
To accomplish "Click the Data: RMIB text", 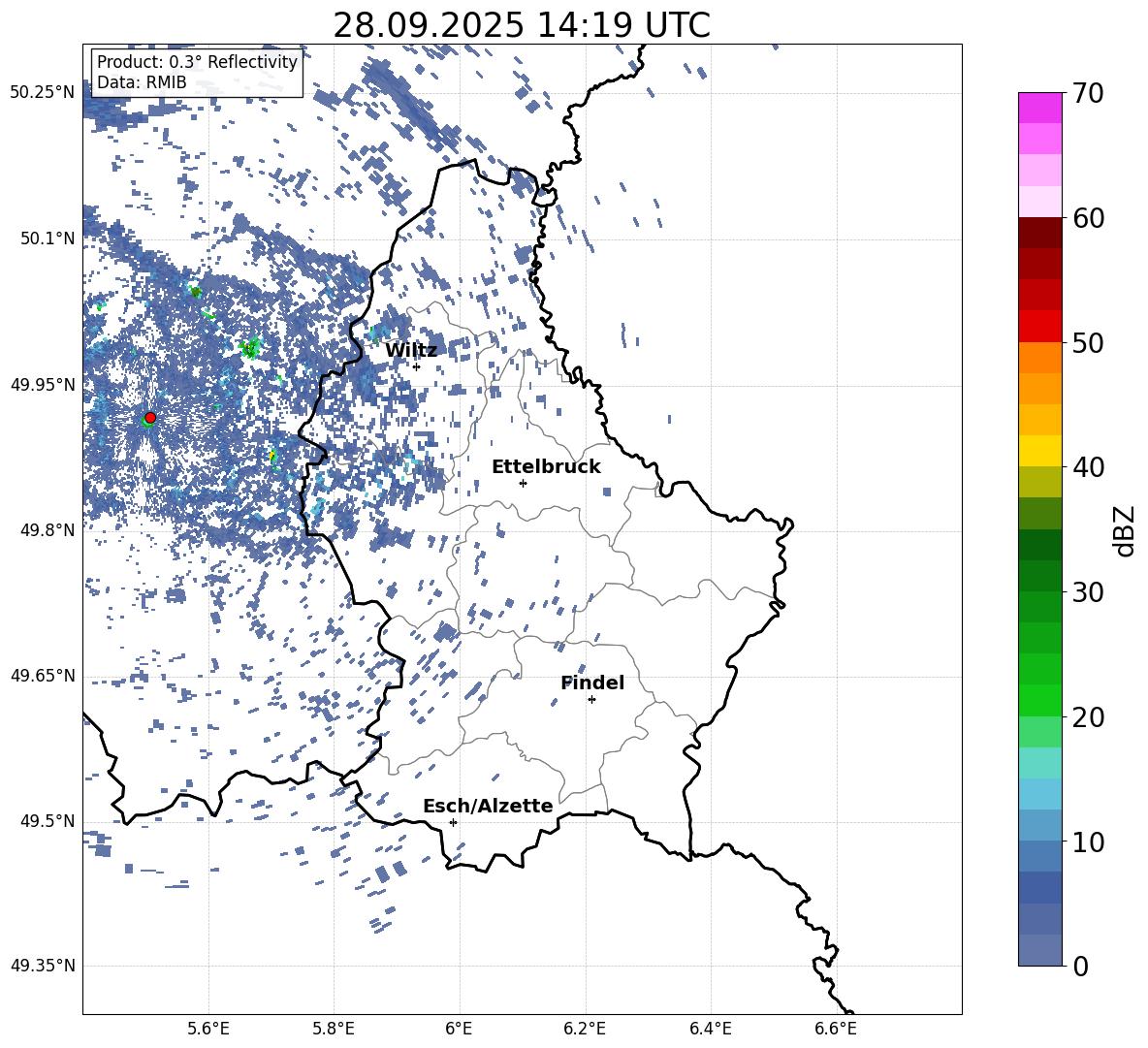I will pos(142,82).
